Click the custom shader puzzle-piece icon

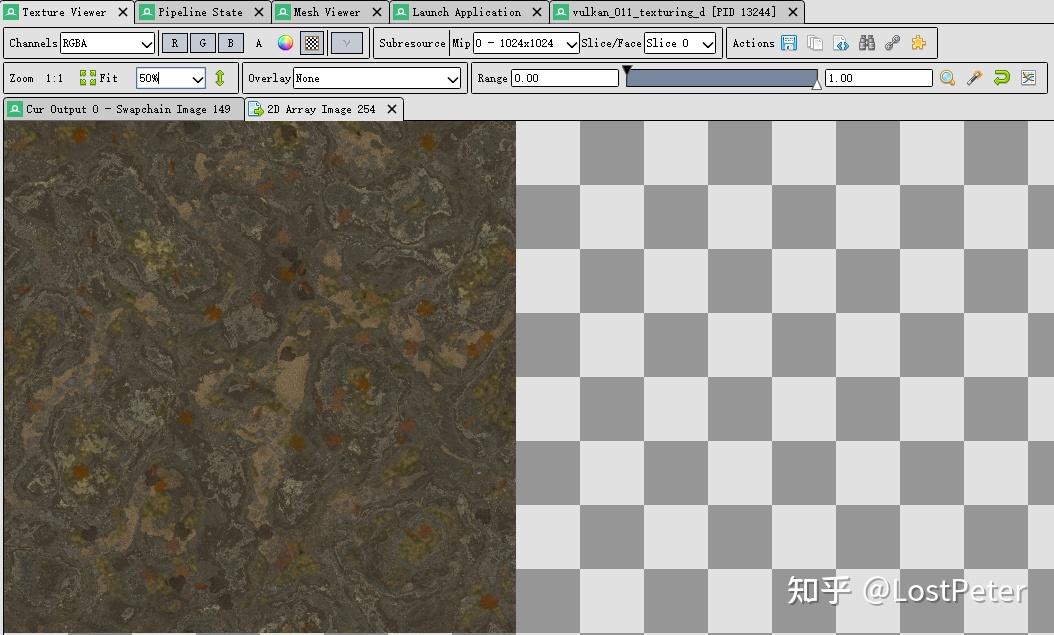pos(917,43)
